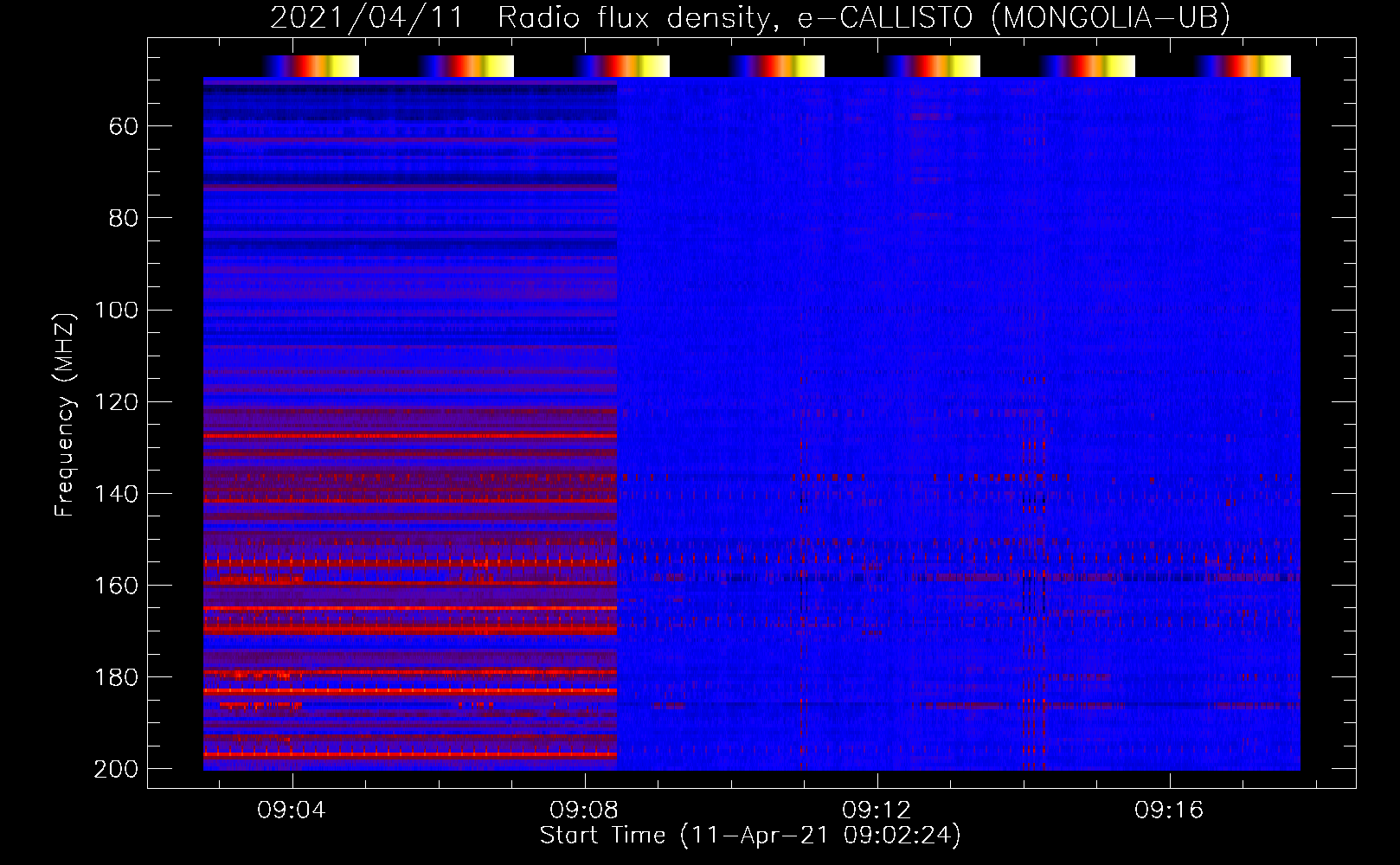
Task: Click the '09:04' time axis label
Action: tap(292, 810)
